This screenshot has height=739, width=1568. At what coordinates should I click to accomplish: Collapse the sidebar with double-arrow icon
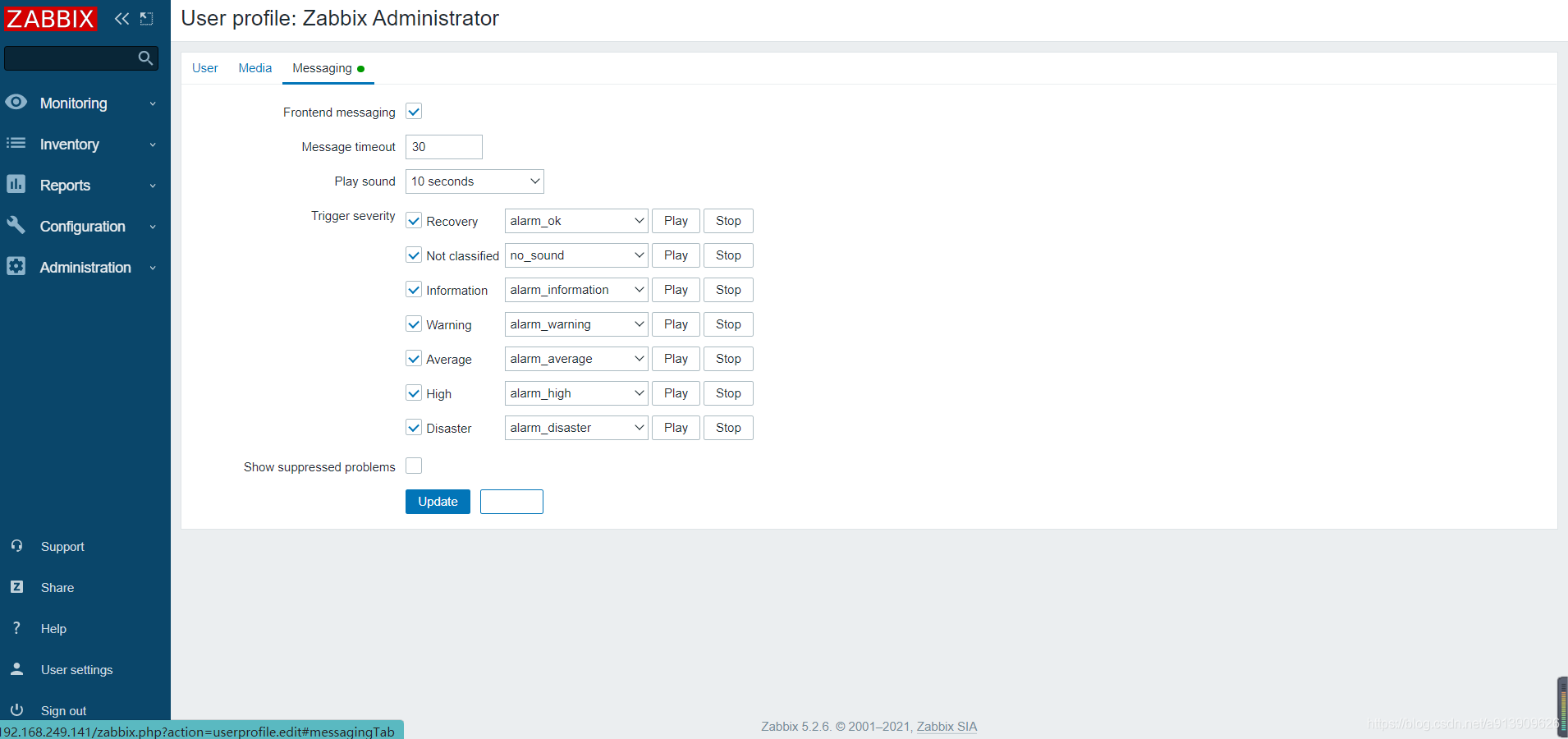pos(121,18)
